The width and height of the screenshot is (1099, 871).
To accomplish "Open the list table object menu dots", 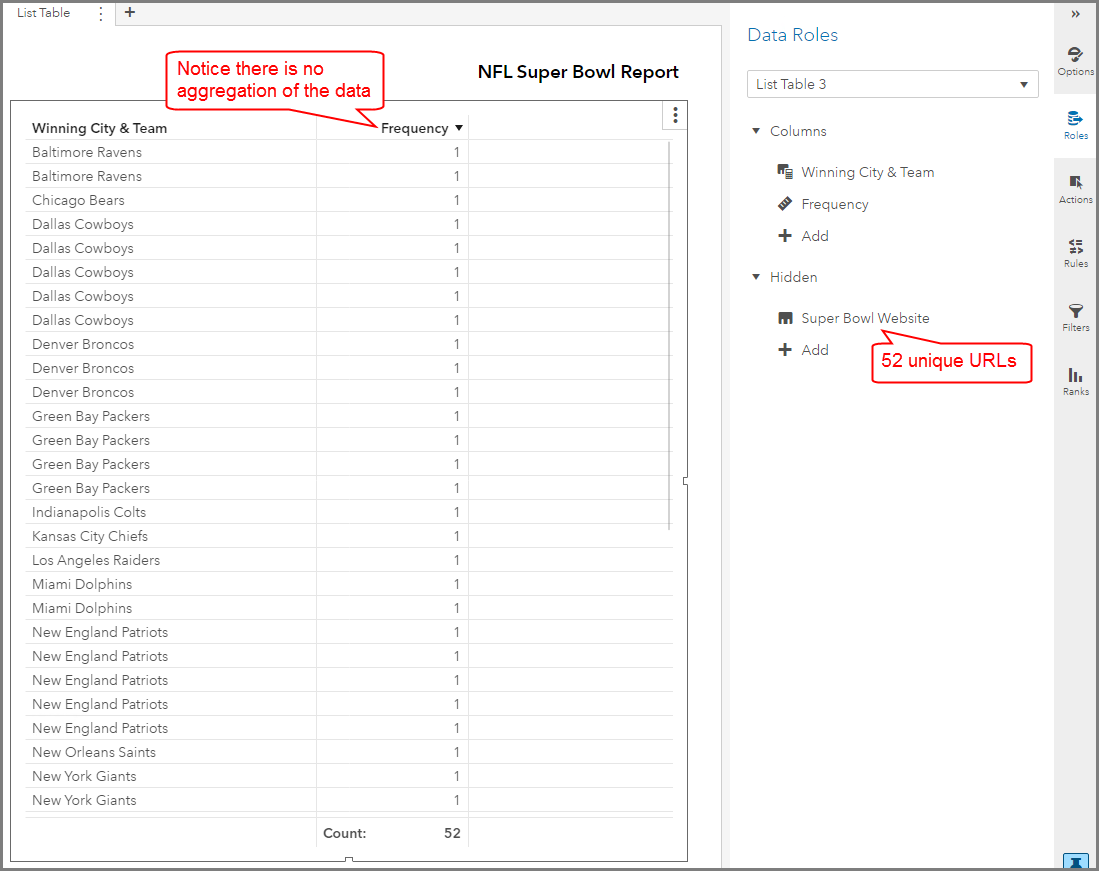I will coord(675,116).
